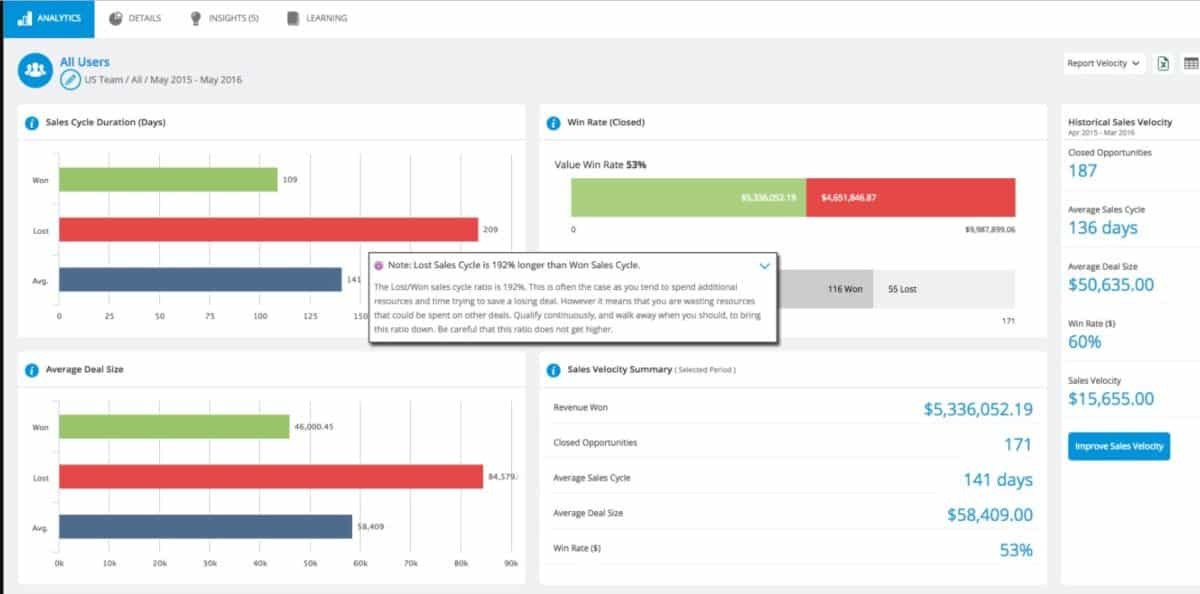Screen dimensions: 1200x594
Task: Click info icon for Sales Velocity Summary
Action: [553, 370]
